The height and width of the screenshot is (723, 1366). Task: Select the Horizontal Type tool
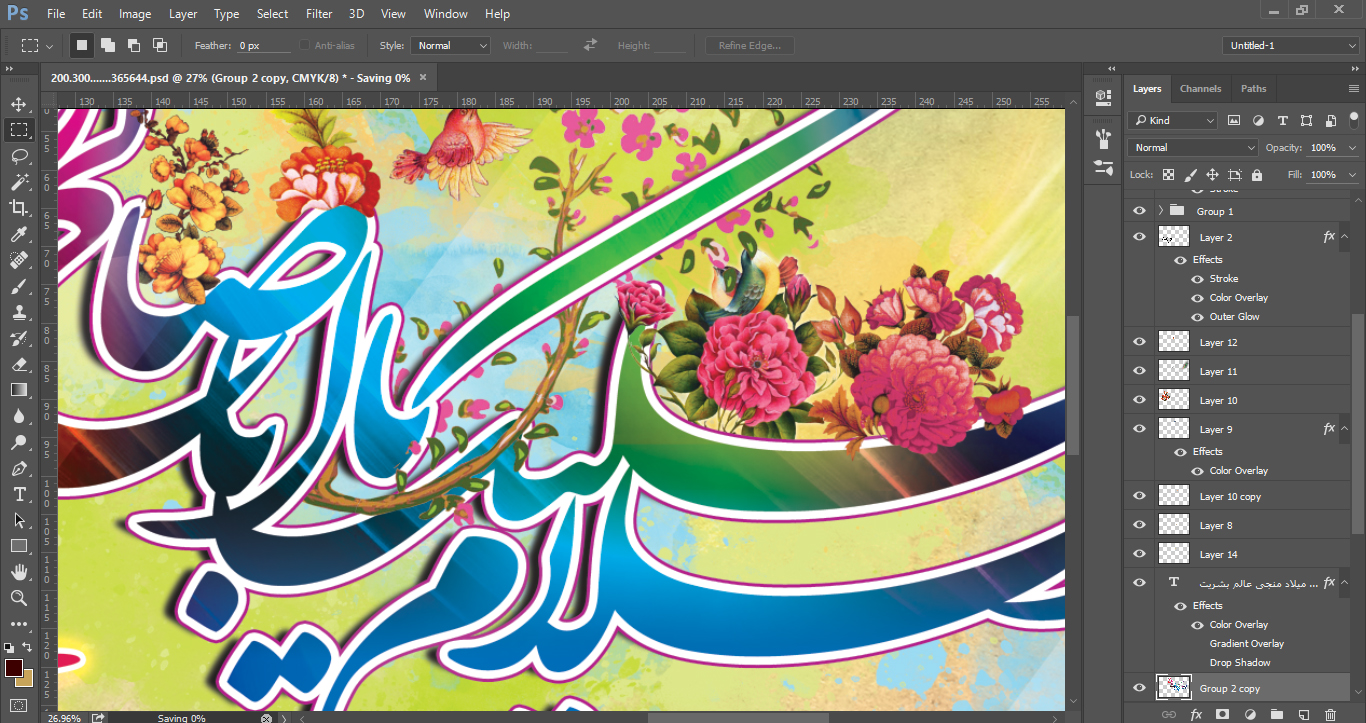[19, 494]
